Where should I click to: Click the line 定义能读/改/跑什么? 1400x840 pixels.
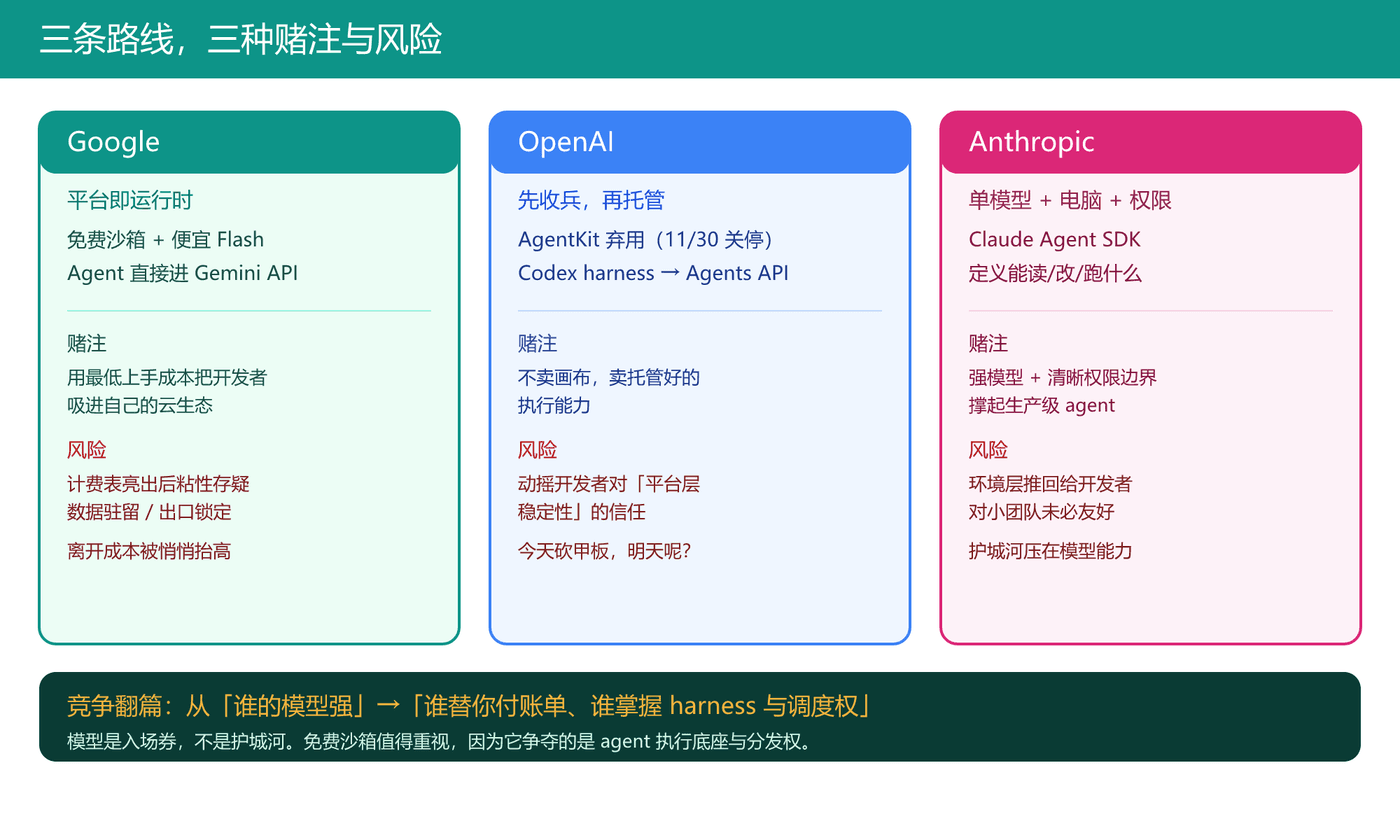1055,273
